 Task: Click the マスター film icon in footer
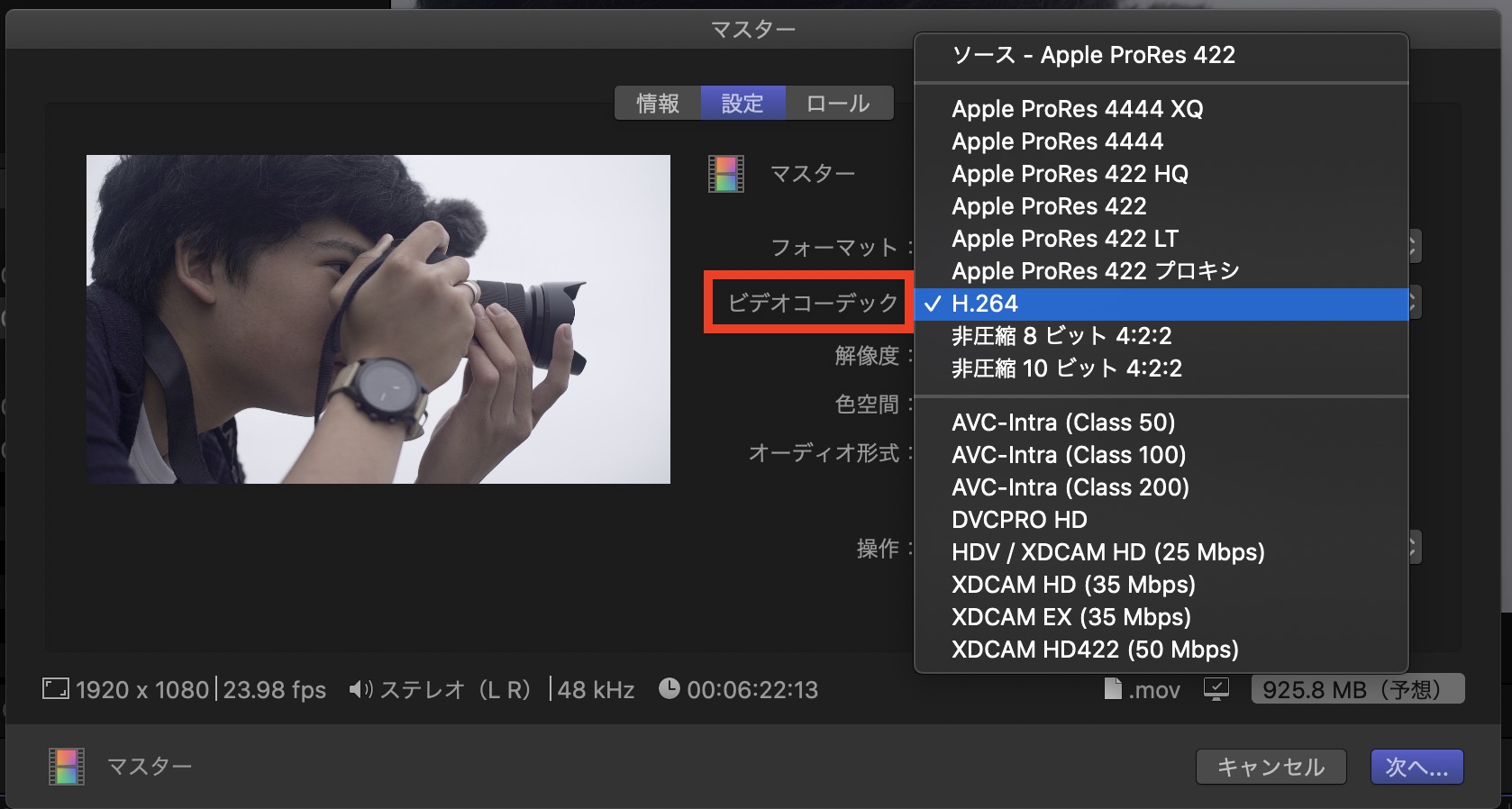(x=67, y=767)
